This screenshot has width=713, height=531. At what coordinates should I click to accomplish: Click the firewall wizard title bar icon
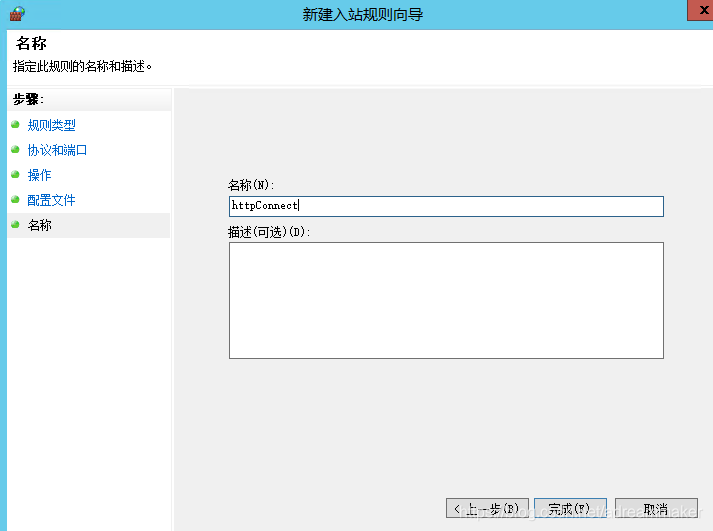point(17,13)
